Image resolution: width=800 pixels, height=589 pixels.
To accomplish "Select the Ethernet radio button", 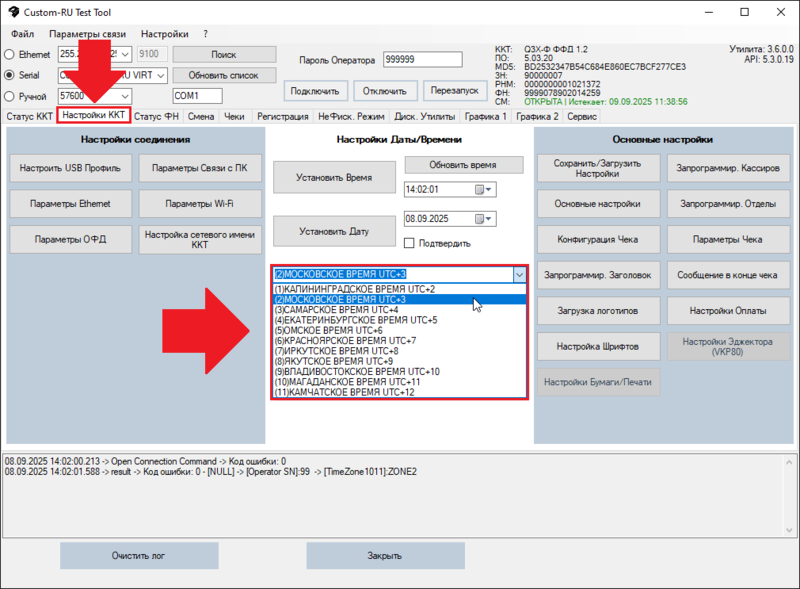I will click(x=11, y=54).
